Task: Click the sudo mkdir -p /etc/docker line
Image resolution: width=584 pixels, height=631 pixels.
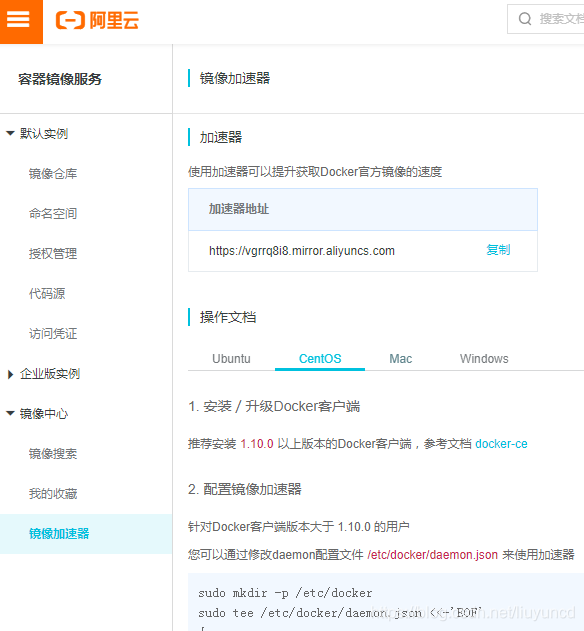Action: [x=285, y=593]
